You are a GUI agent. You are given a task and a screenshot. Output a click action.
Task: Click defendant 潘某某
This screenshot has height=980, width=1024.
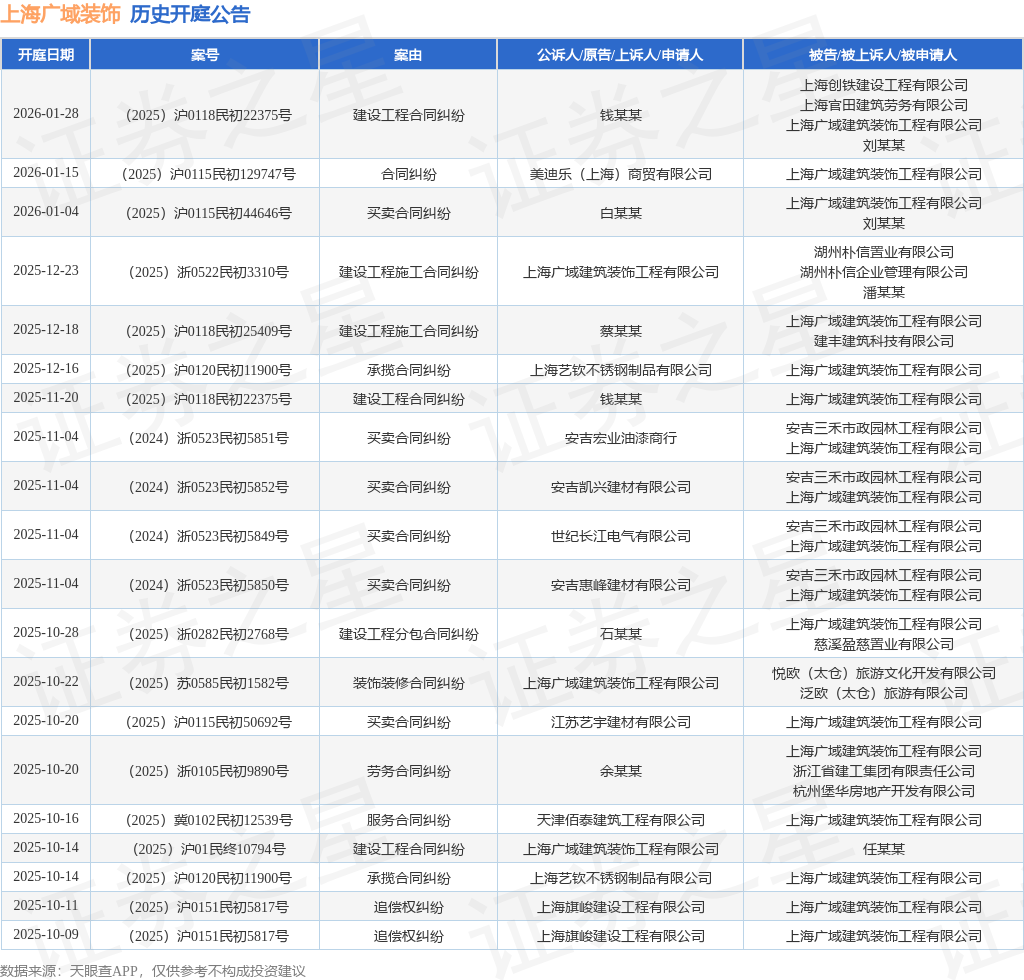pyautogui.click(x=884, y=292)
